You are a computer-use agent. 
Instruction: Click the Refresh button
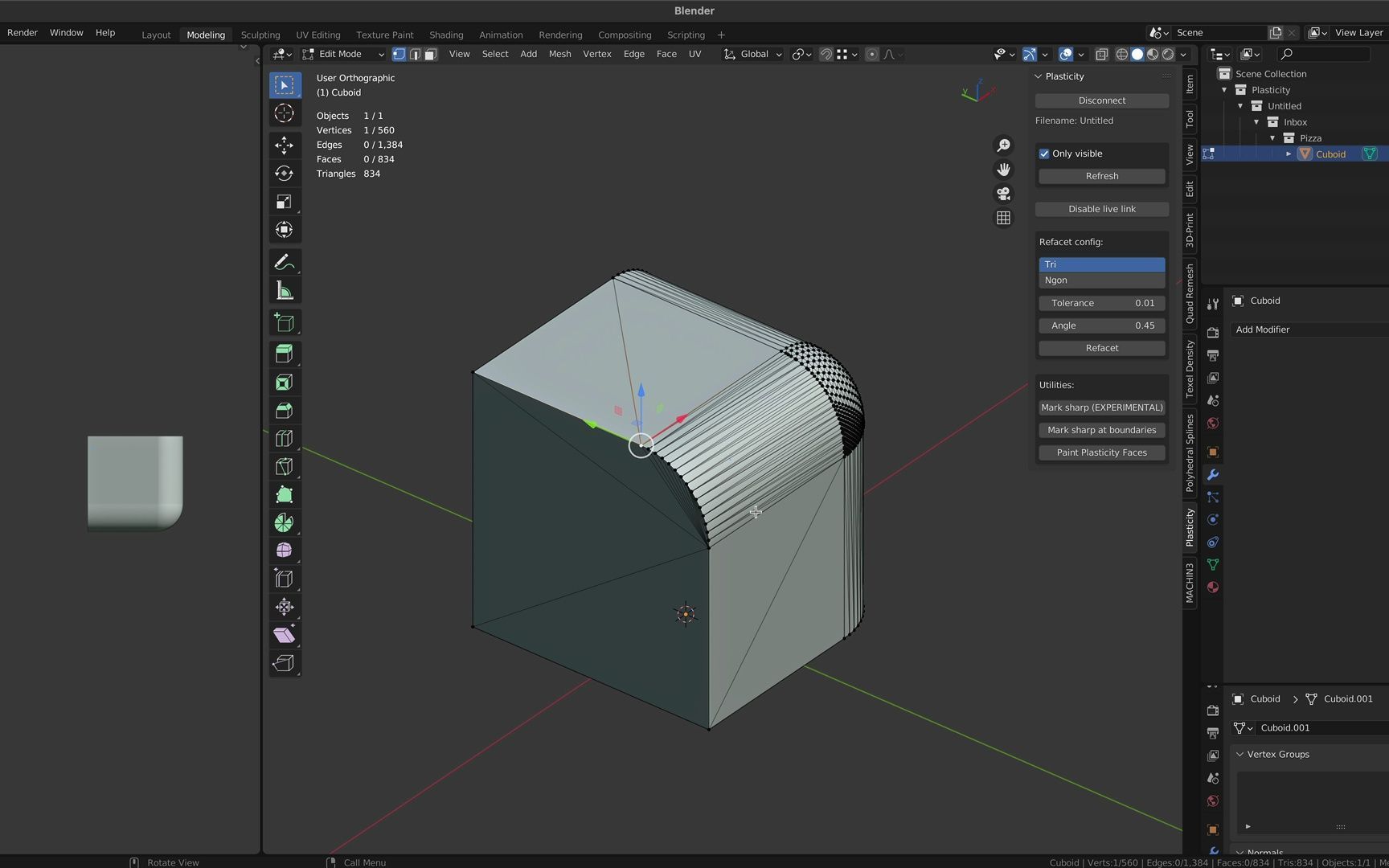pos(1102,176)
